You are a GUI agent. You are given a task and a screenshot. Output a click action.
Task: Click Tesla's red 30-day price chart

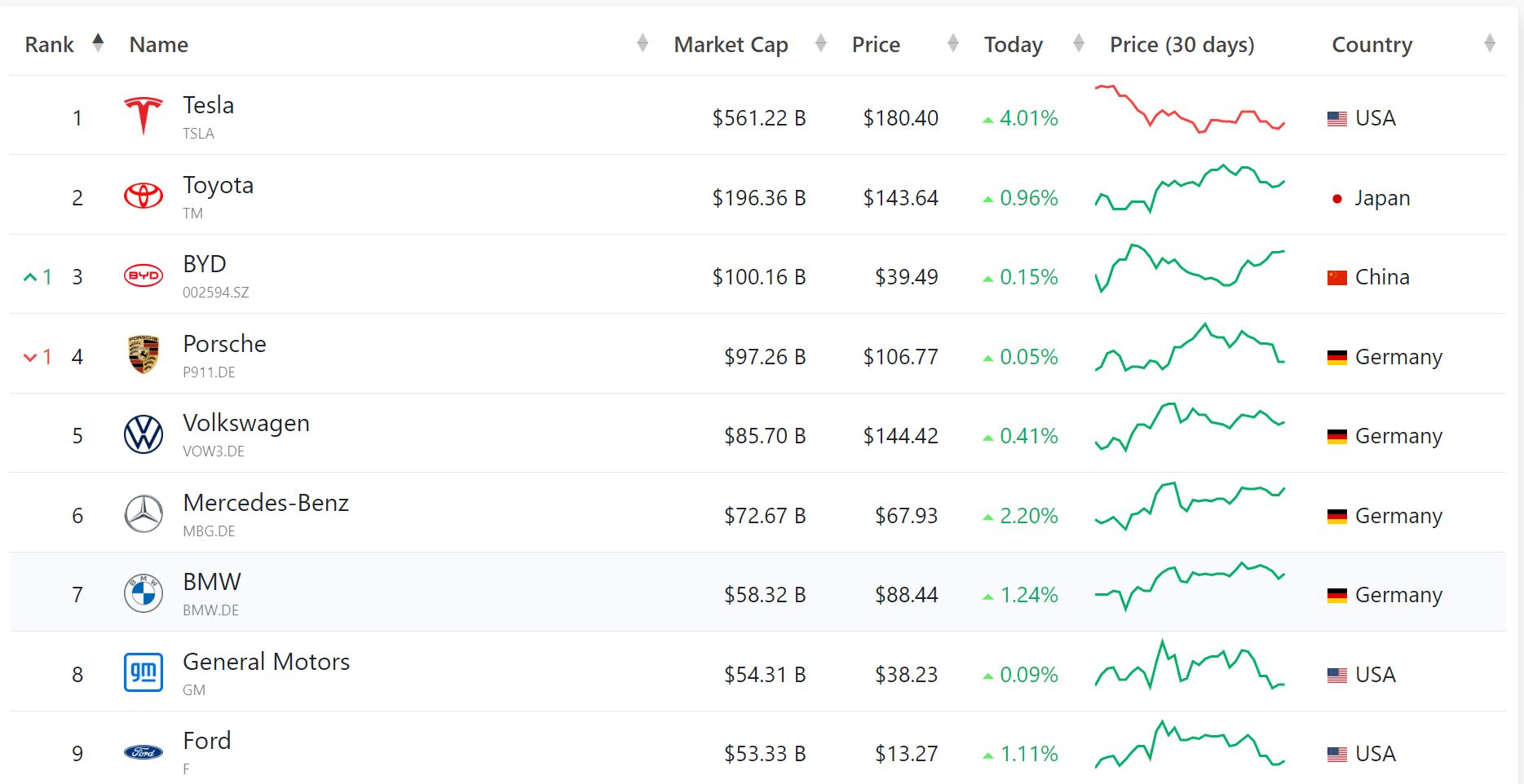point(1190,110)
